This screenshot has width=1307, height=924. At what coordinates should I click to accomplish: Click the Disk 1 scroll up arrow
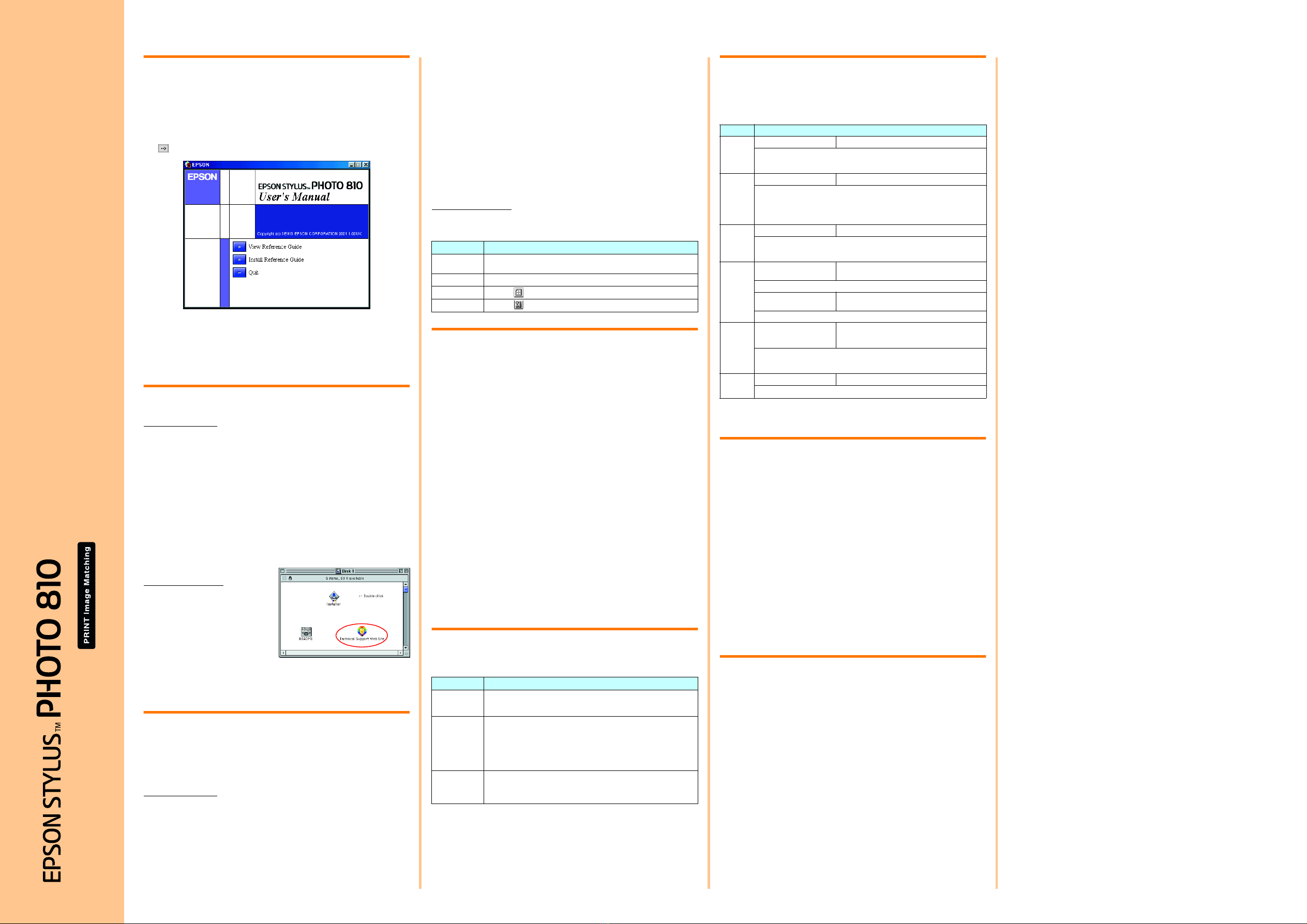406,585
